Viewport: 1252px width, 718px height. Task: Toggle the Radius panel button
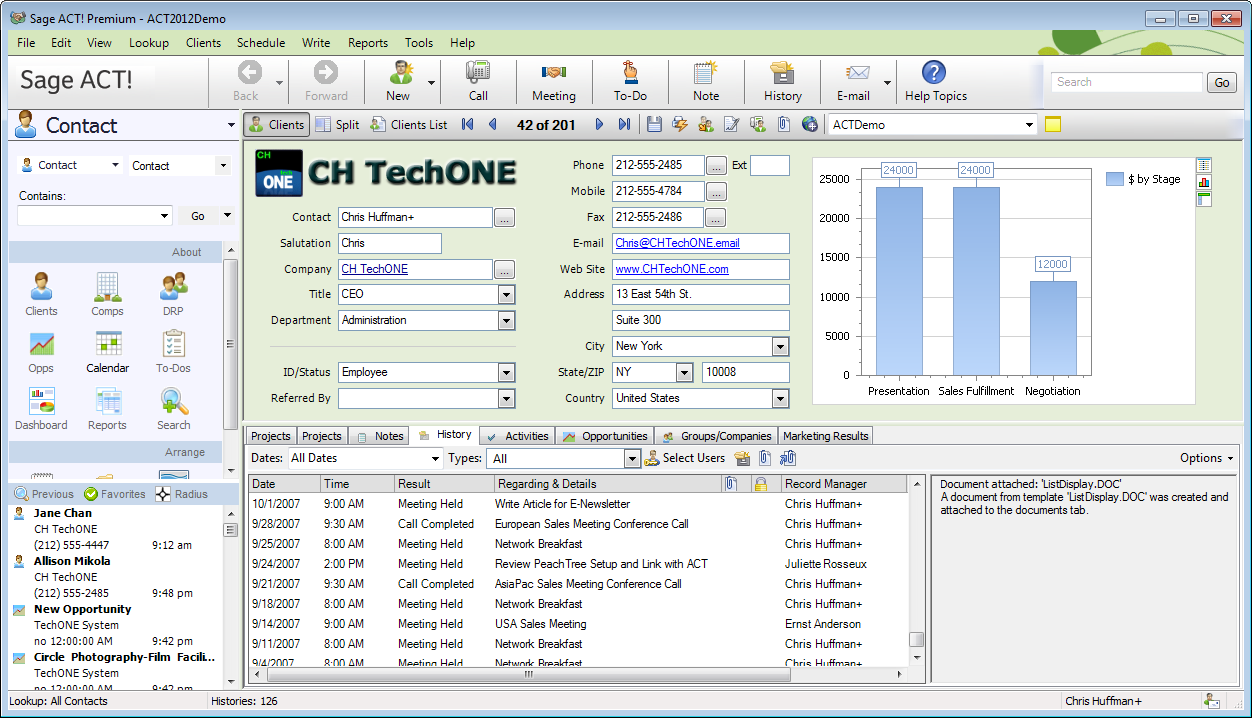(x=182, y=494)
